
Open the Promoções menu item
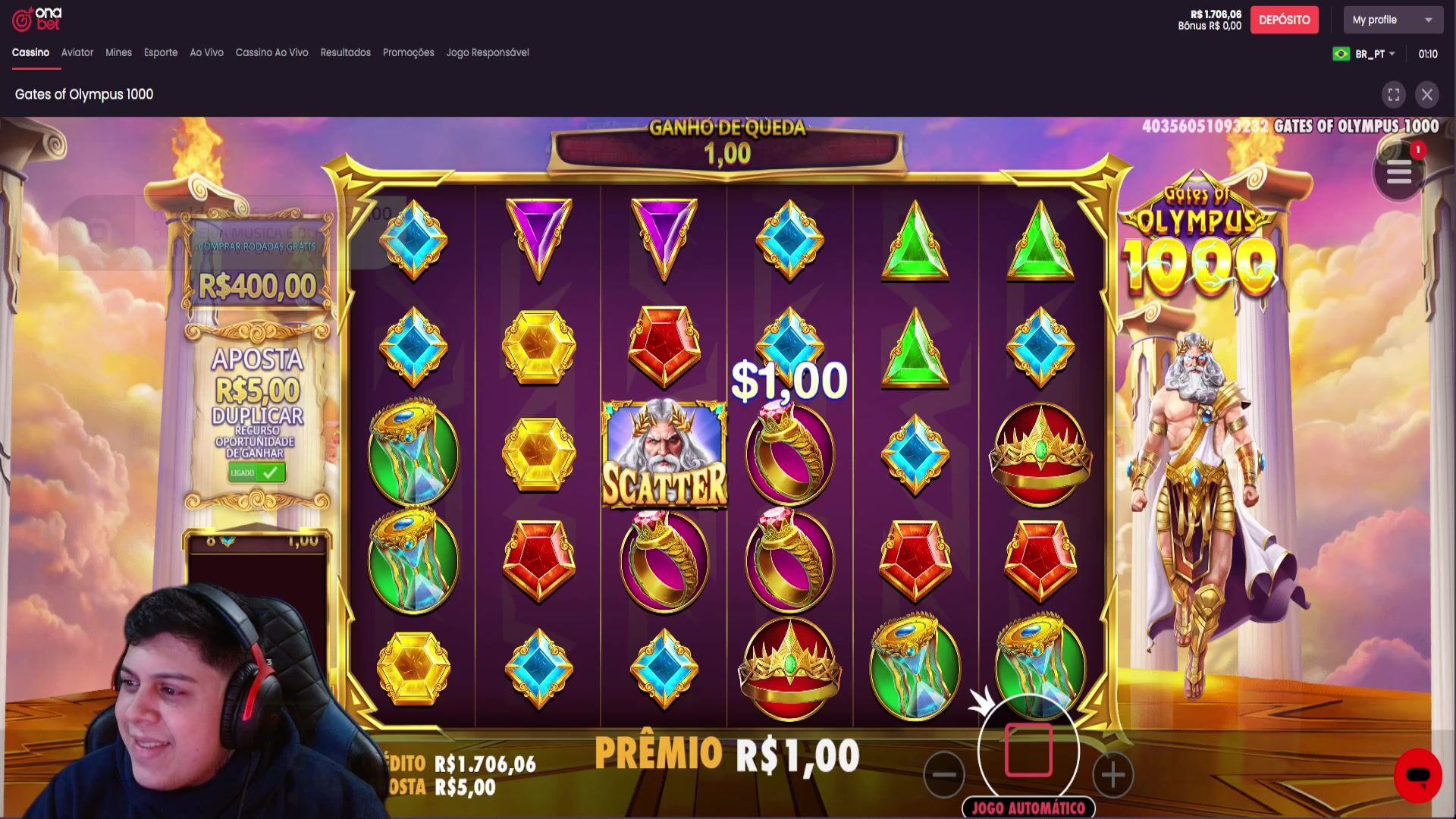(408, 52)
